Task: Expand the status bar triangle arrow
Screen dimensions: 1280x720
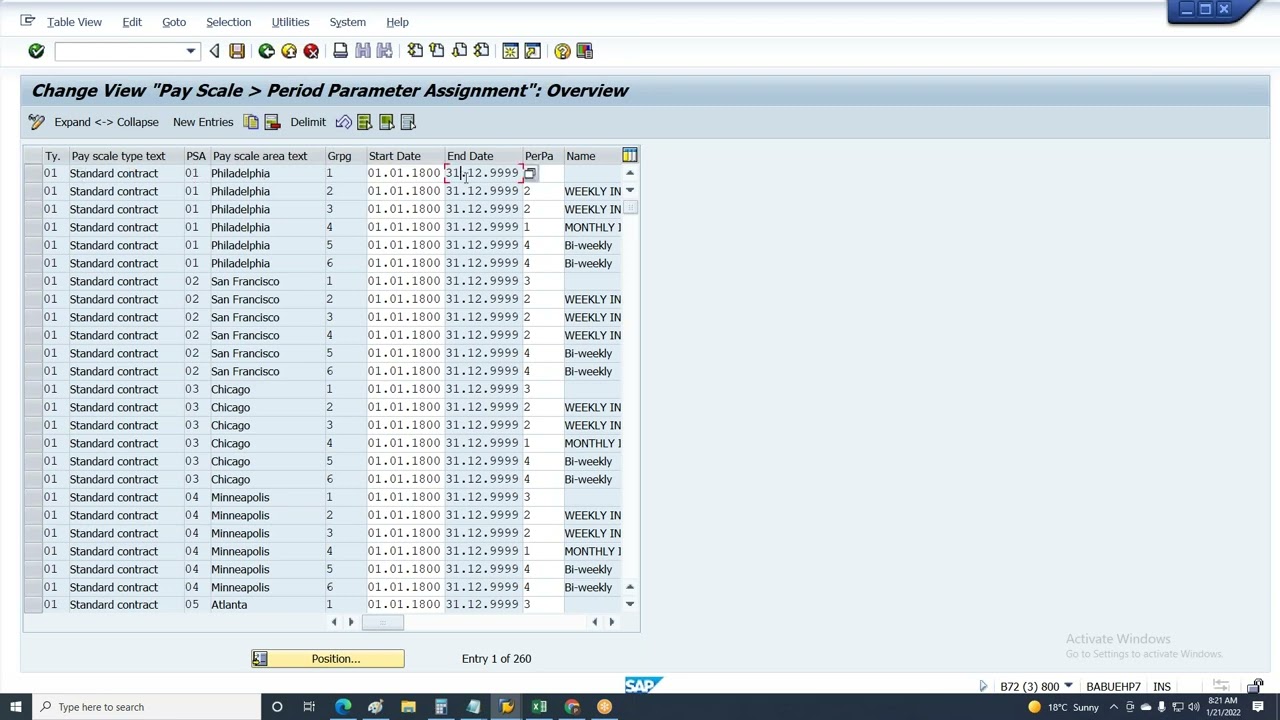Action: coord(983,686)
